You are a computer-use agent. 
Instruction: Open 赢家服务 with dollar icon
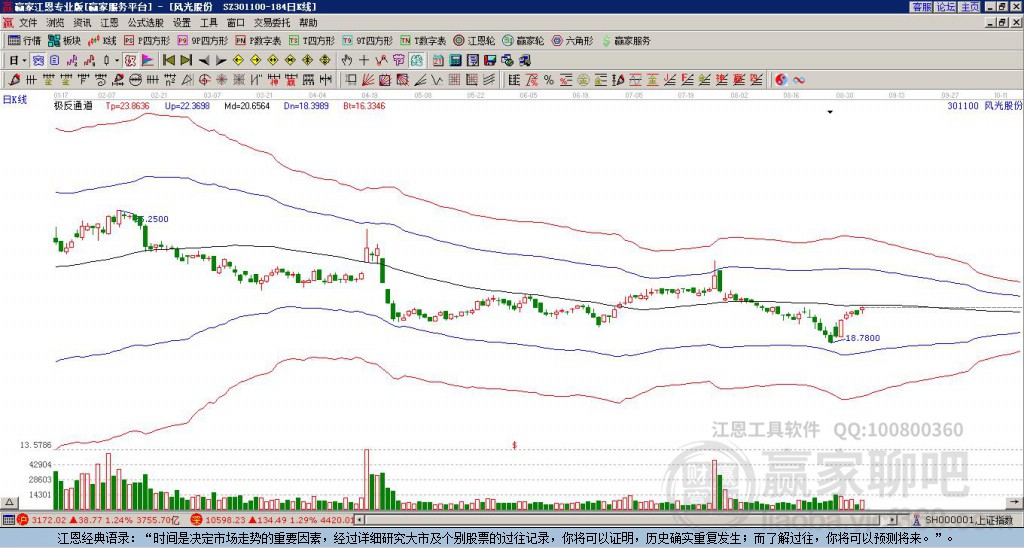626,40
